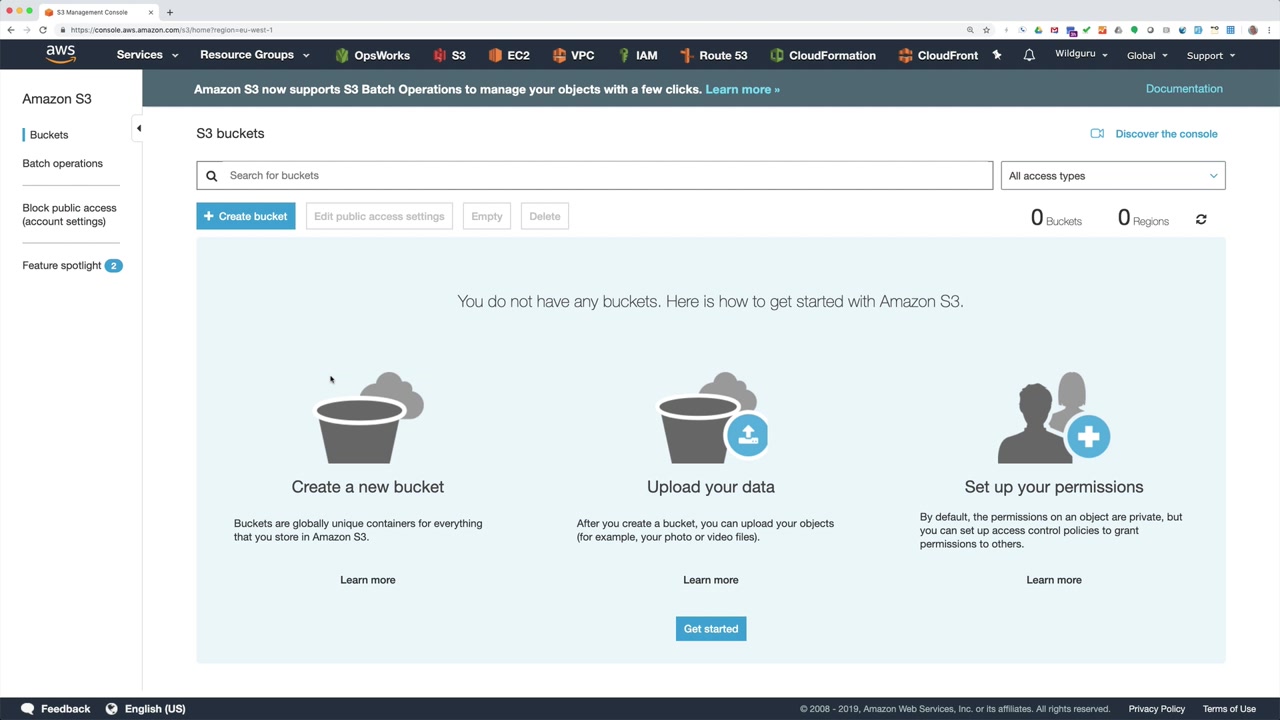Click the Empty button
Viewport: 1280px width, 720px height.
(487, 216)
